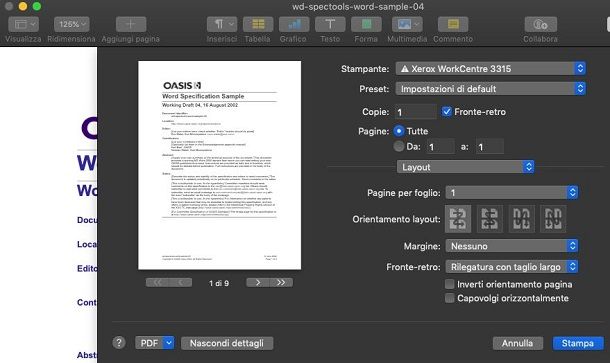Click the Commento comment icon

453,24
